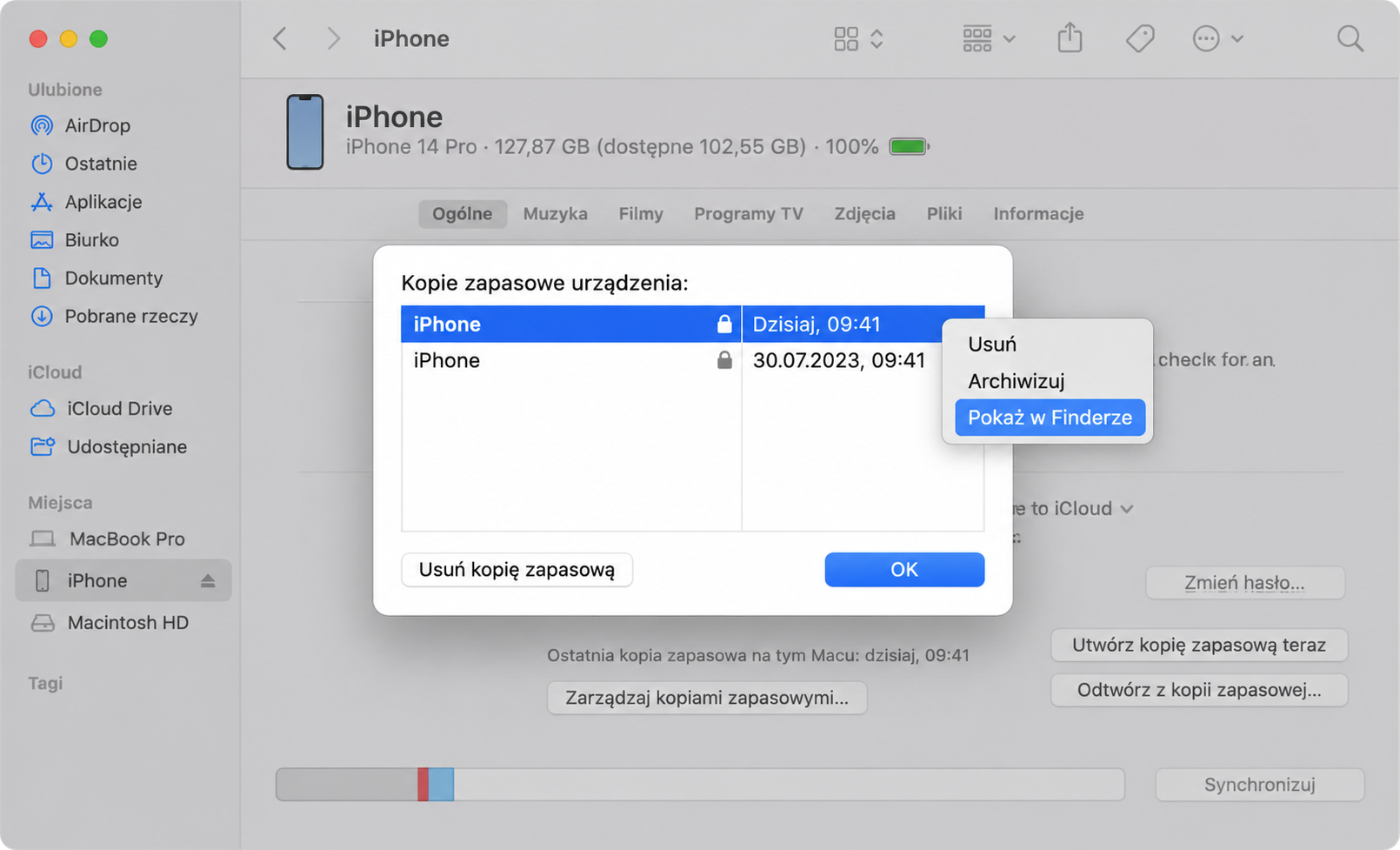Viewport: 1400px width, 850px height.
Task: Click the Usuń kopię zapasową button
Action: tap(517, 570)
